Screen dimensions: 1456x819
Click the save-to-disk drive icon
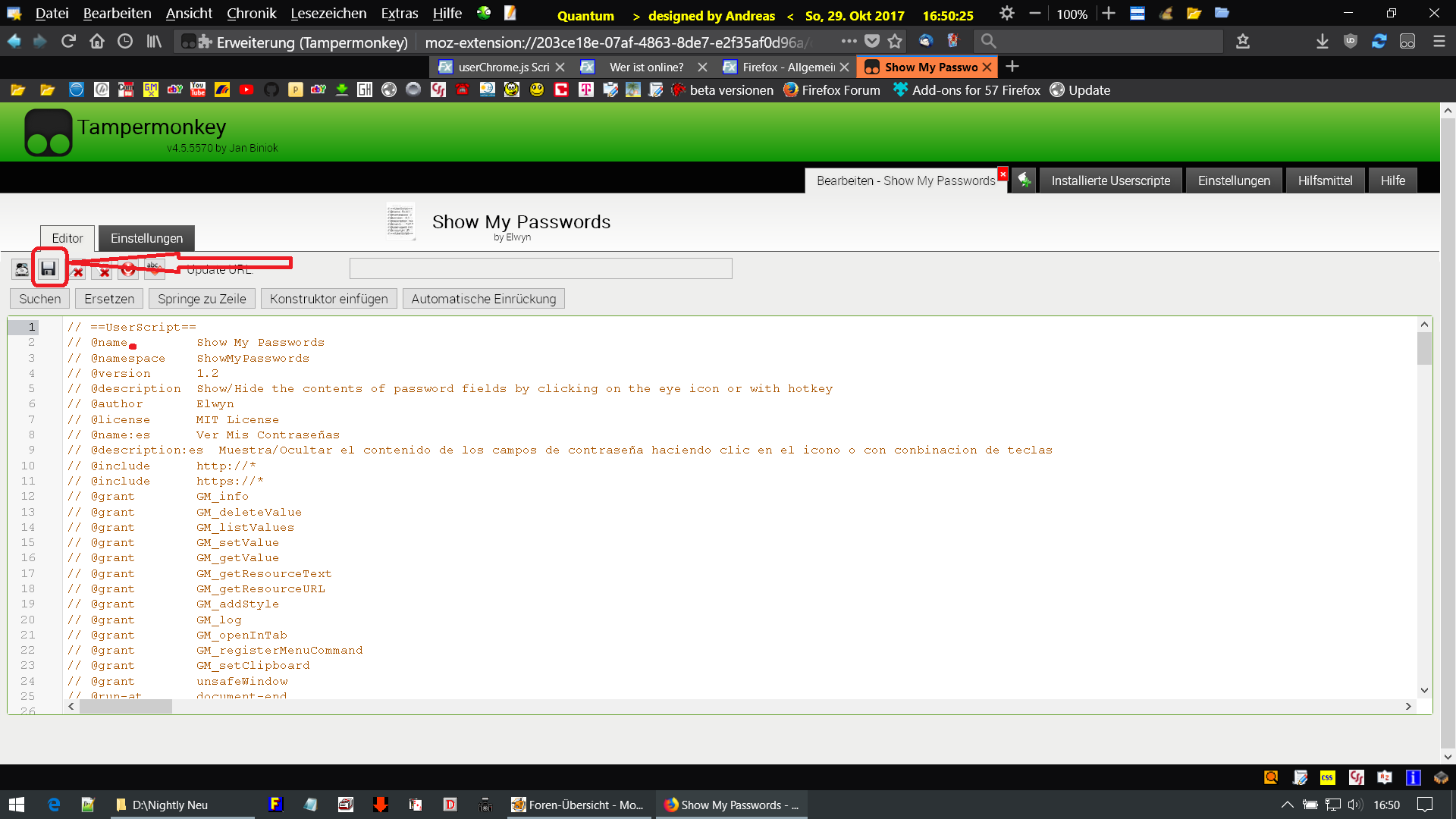click(x=21, y=268)
